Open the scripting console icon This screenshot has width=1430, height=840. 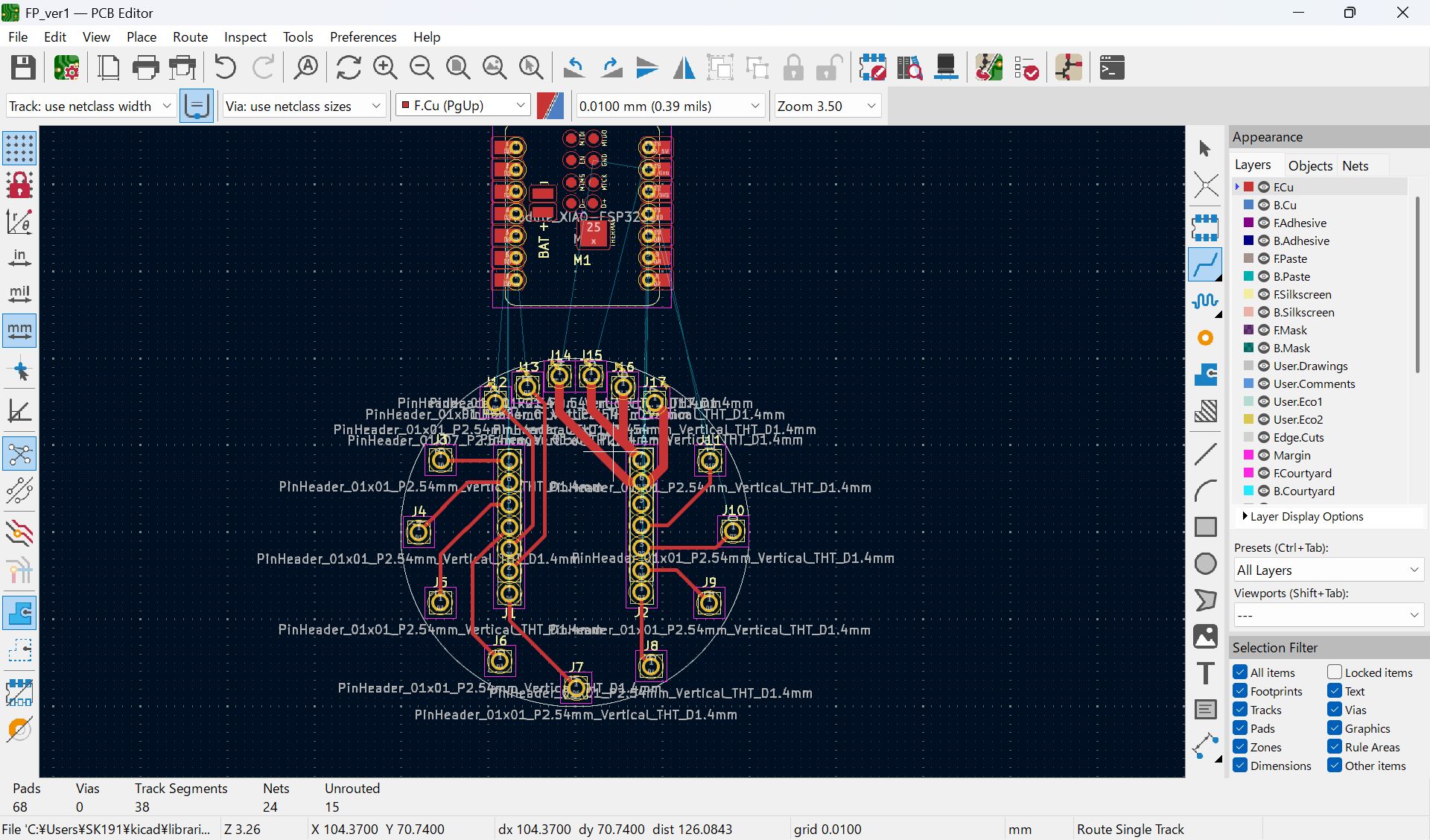tap(1112, 68)
